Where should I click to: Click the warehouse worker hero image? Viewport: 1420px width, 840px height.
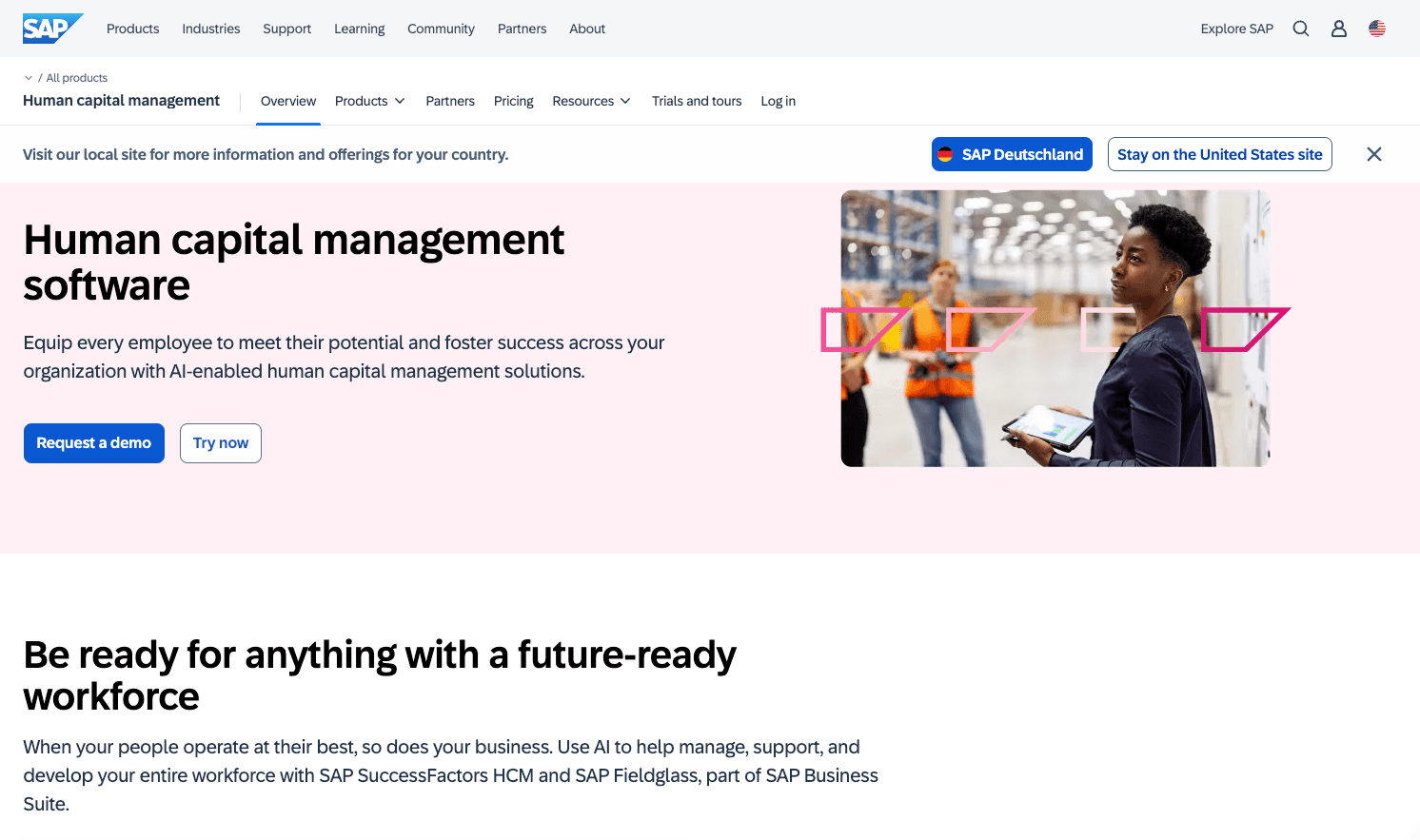tap(1055, 328)
